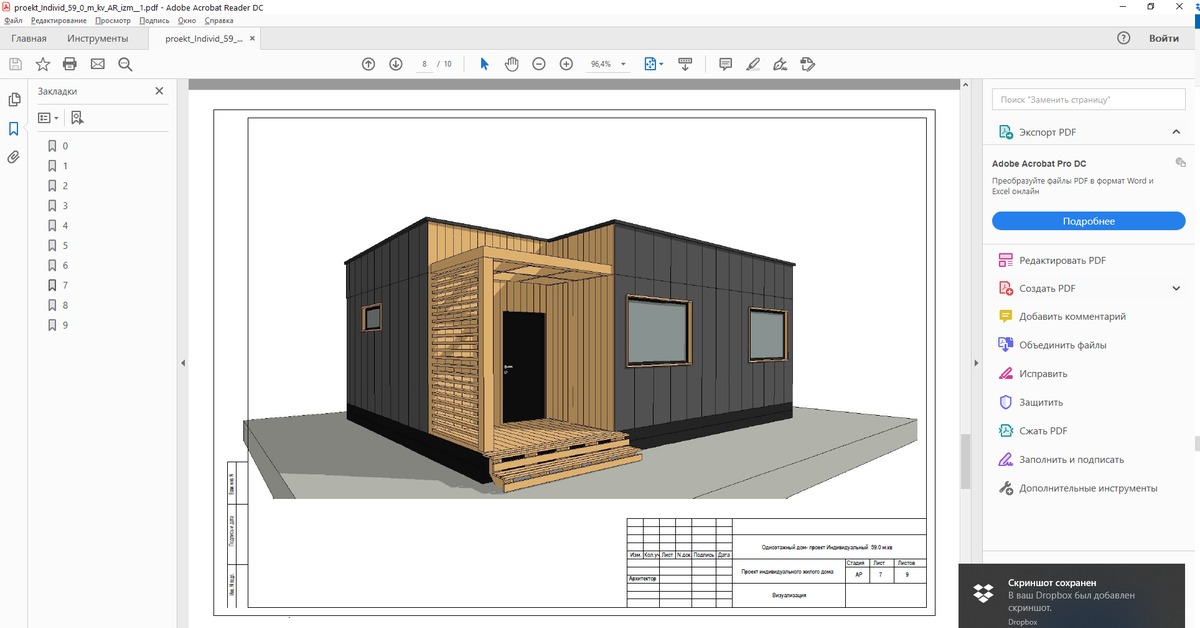The image size is (1200, 628).
Task: Open the Файл menu
Action: [x=13, y=20]
